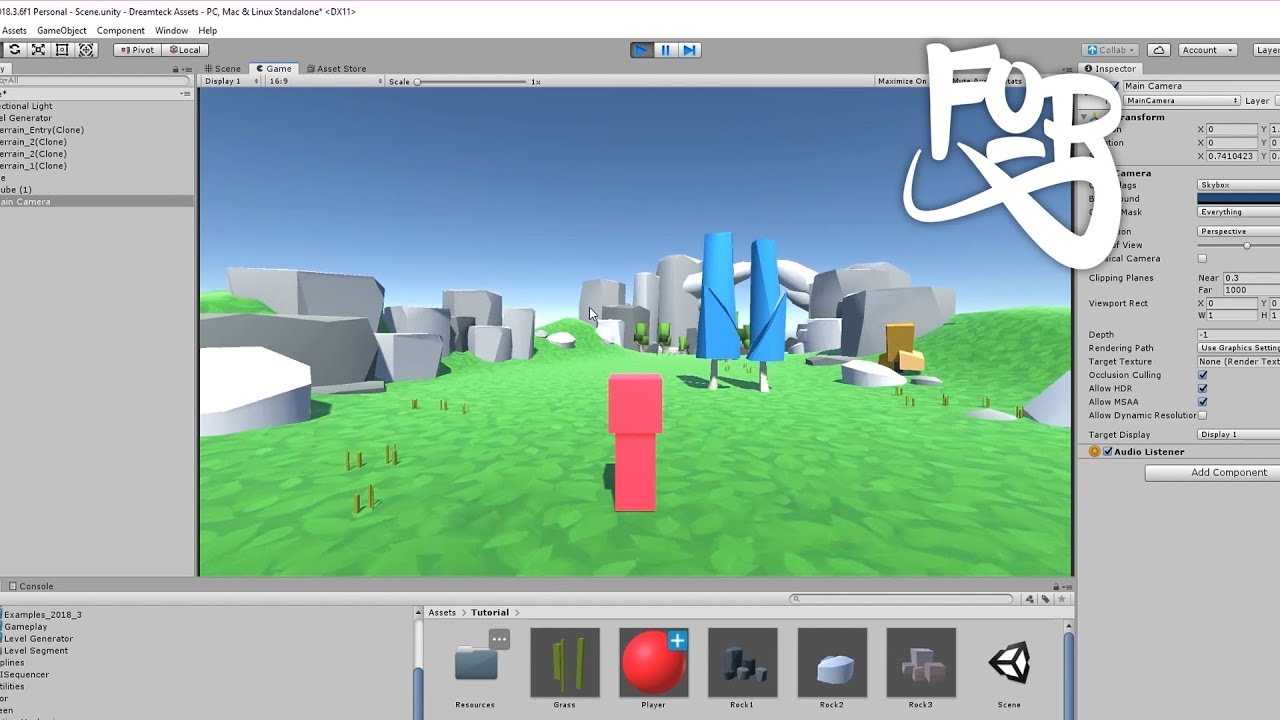Open the MainCamera tag dropdown
Viewport: 1280px width, 720px height.
[1181, 101]
